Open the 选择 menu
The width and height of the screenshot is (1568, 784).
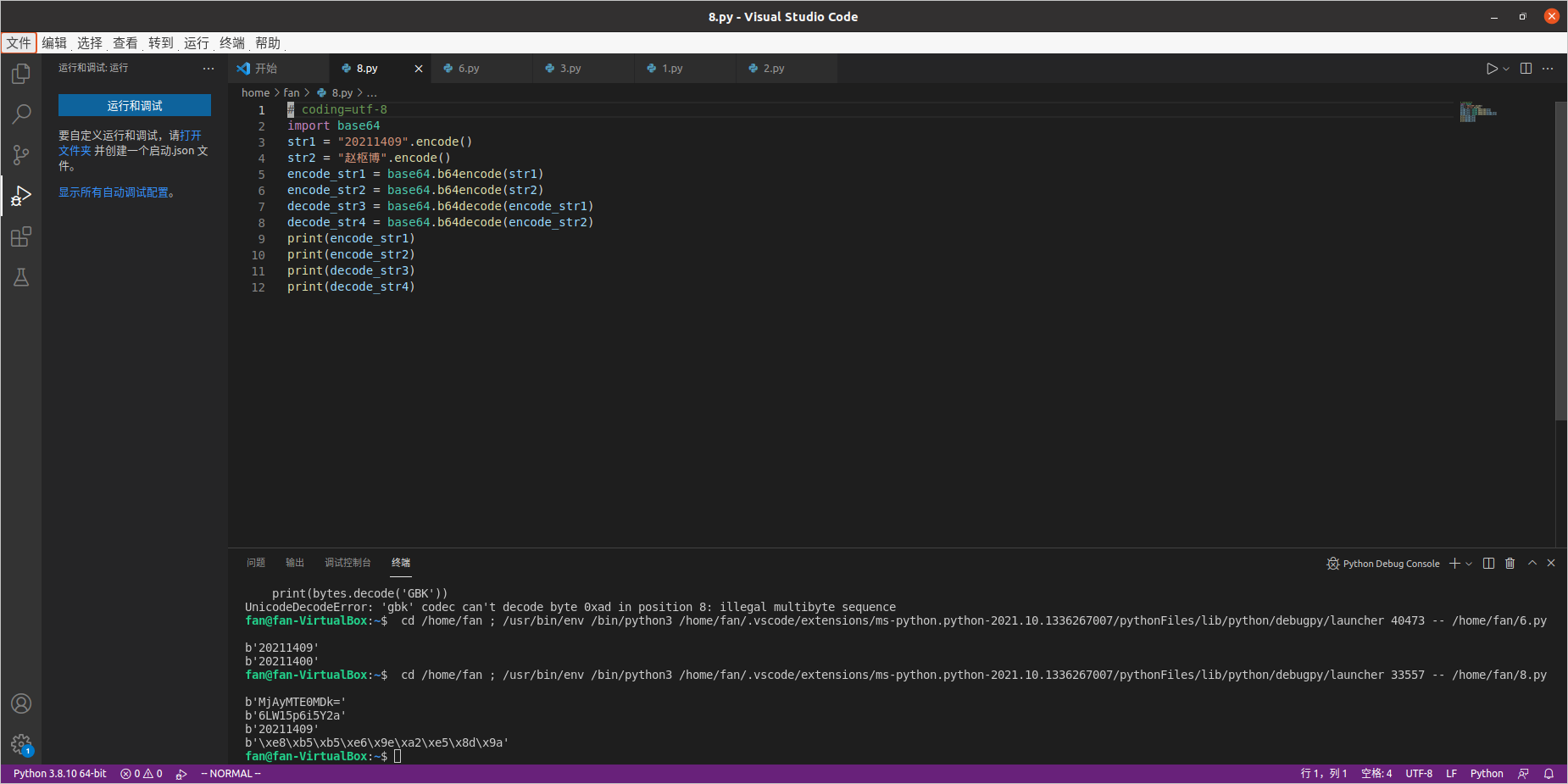click(x=90, y=43)
